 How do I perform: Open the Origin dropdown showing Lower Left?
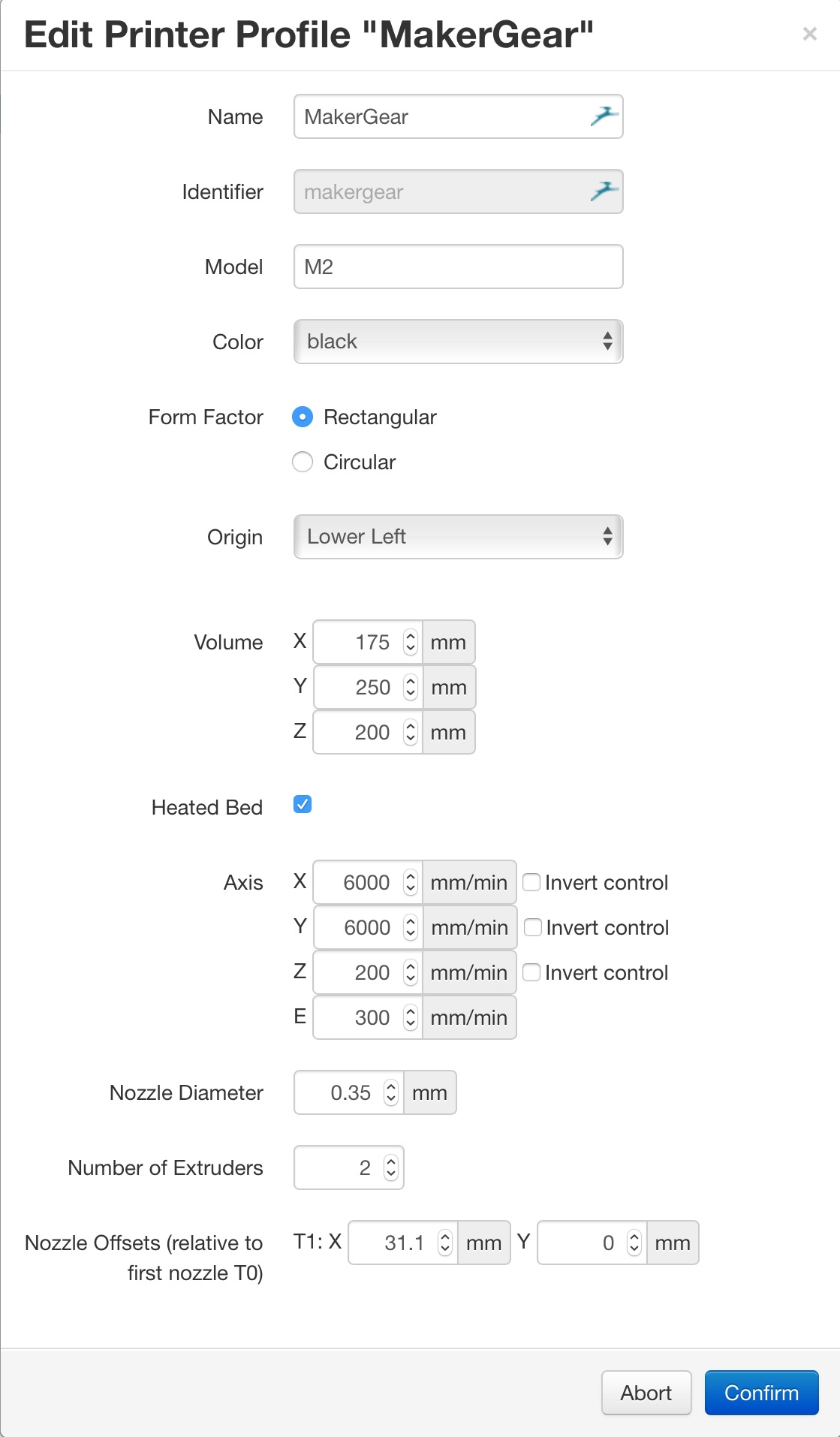tap(458, 537)
